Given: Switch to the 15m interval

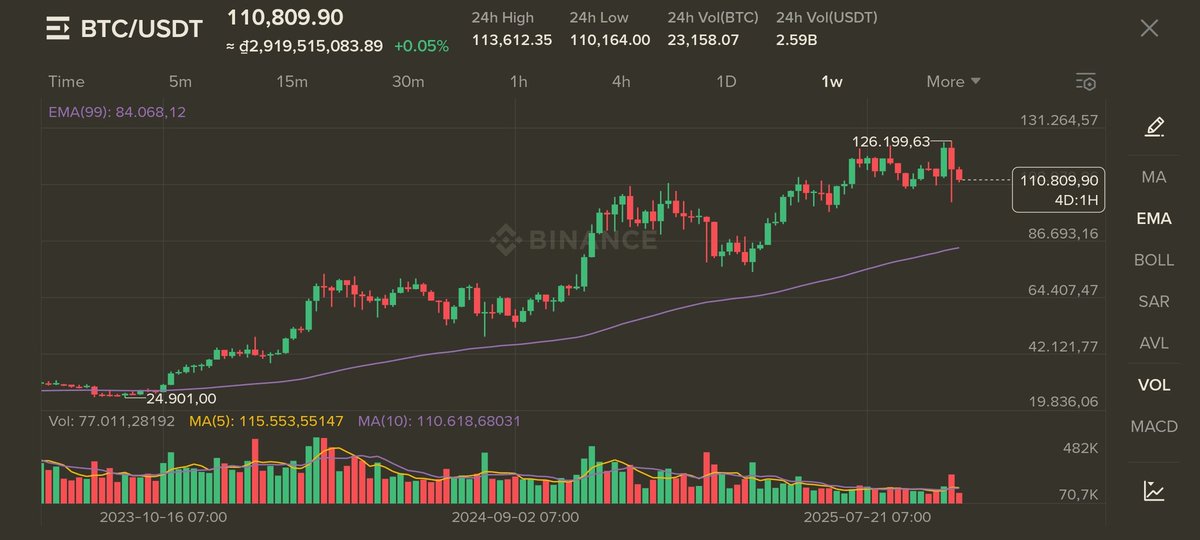Looking at the screenshot, I should point(292,82).
